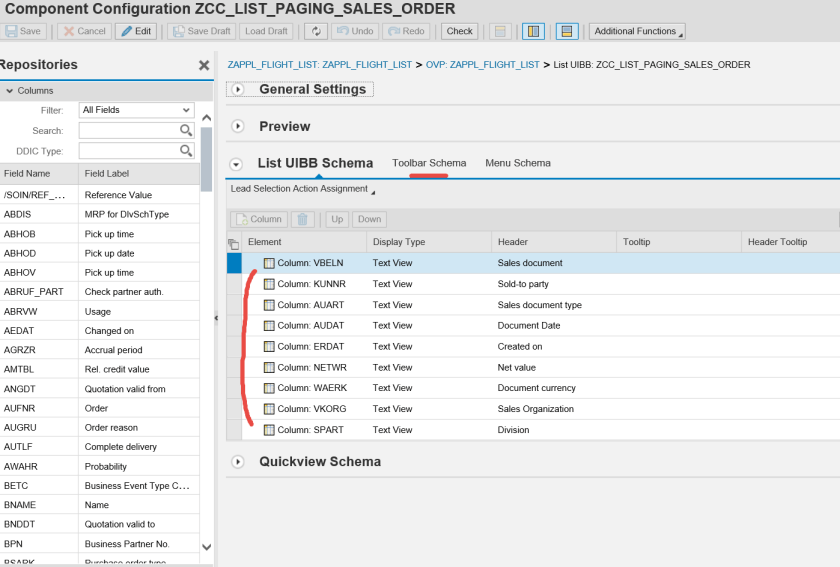Image resolution: width=840 pixels, height=567 pixels.
Task: Click the magnifier icon beside DDIC Type field
Action: pyautogui.click(x=186, y=151)
